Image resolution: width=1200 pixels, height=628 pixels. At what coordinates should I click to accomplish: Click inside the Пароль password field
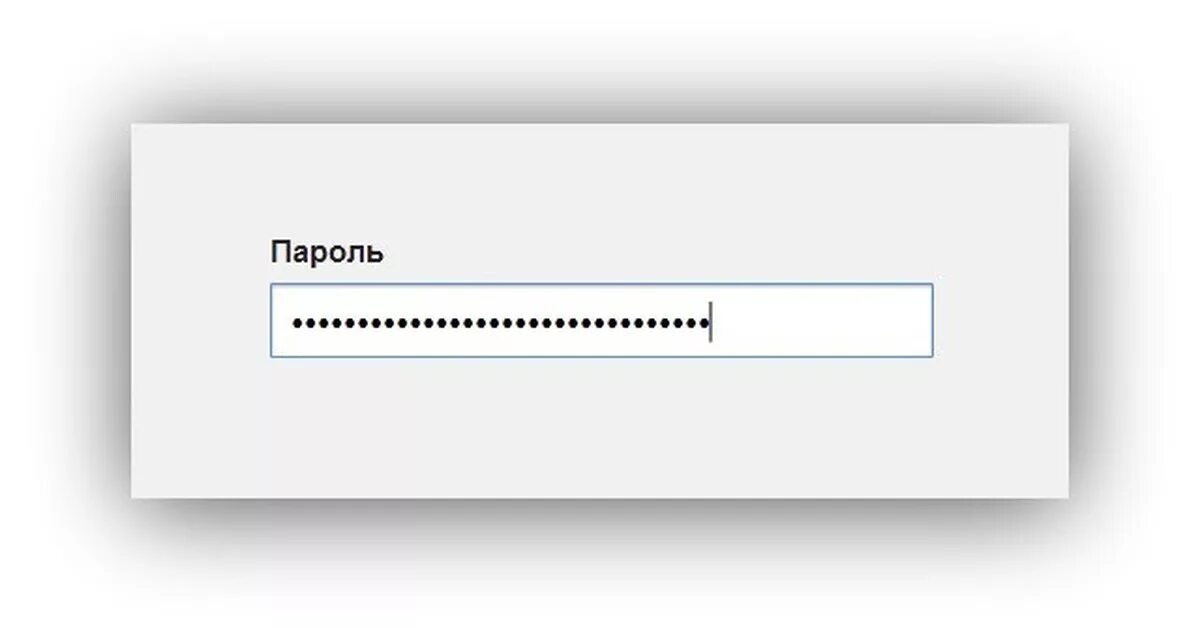601,321
